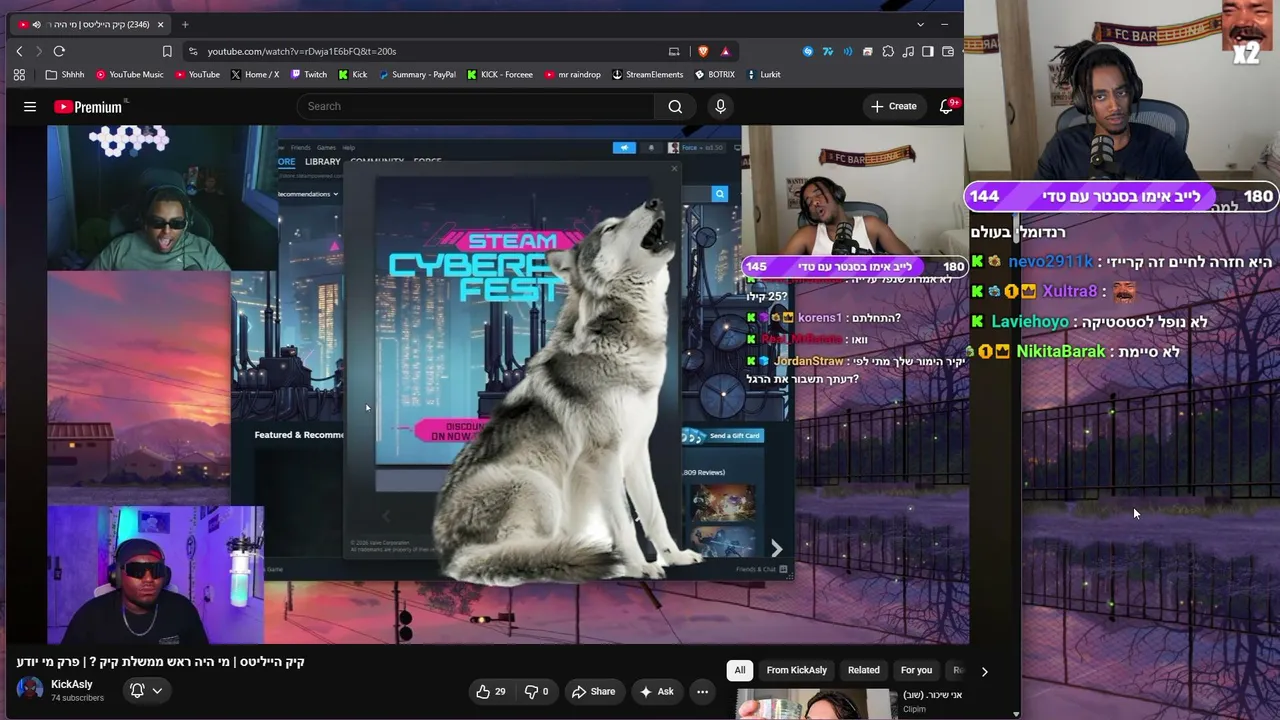Select the YouTube video browser tab
This screenshot has height=720, width=1280.
(92, 24)
